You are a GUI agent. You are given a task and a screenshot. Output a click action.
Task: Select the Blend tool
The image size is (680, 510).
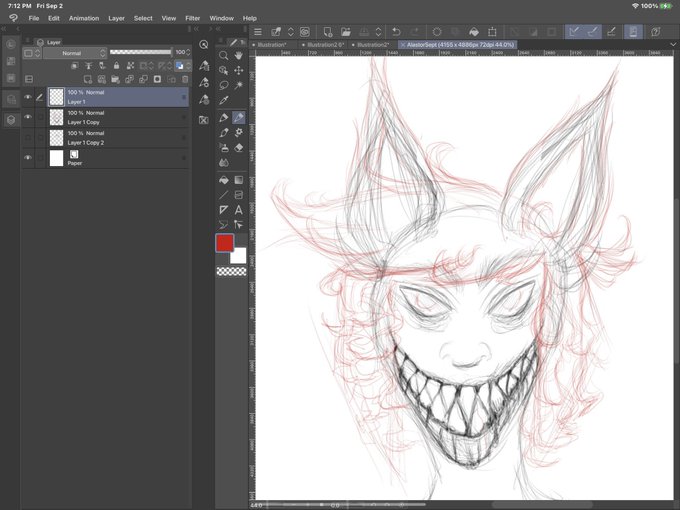[223, 163]
